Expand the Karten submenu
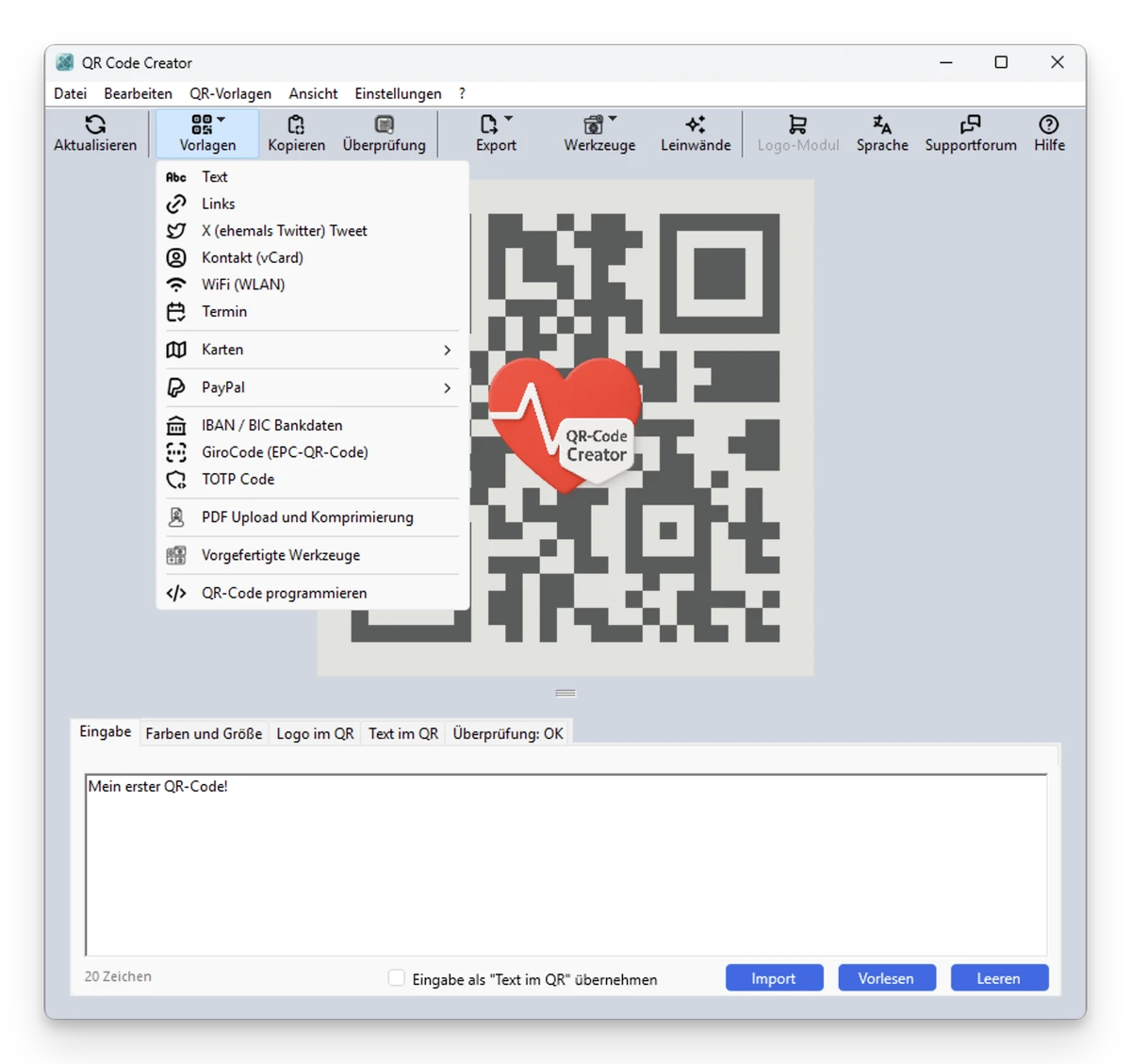This screenshot has height=1064, width=1131. click(312, 350)
